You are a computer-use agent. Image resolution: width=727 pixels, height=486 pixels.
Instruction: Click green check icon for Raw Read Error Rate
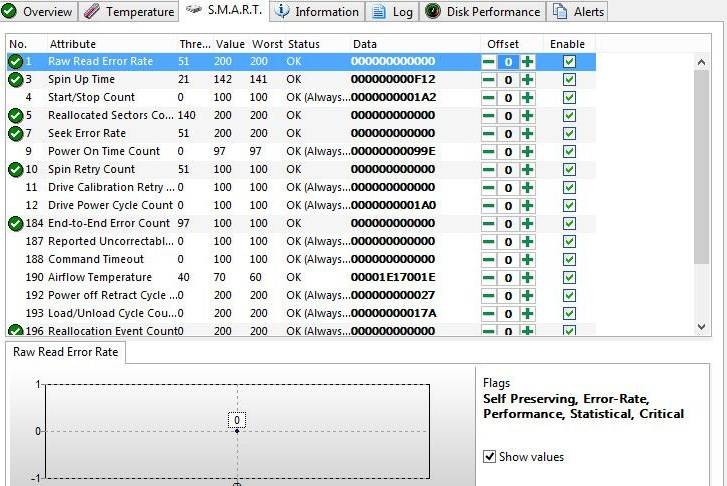[15, 62]
